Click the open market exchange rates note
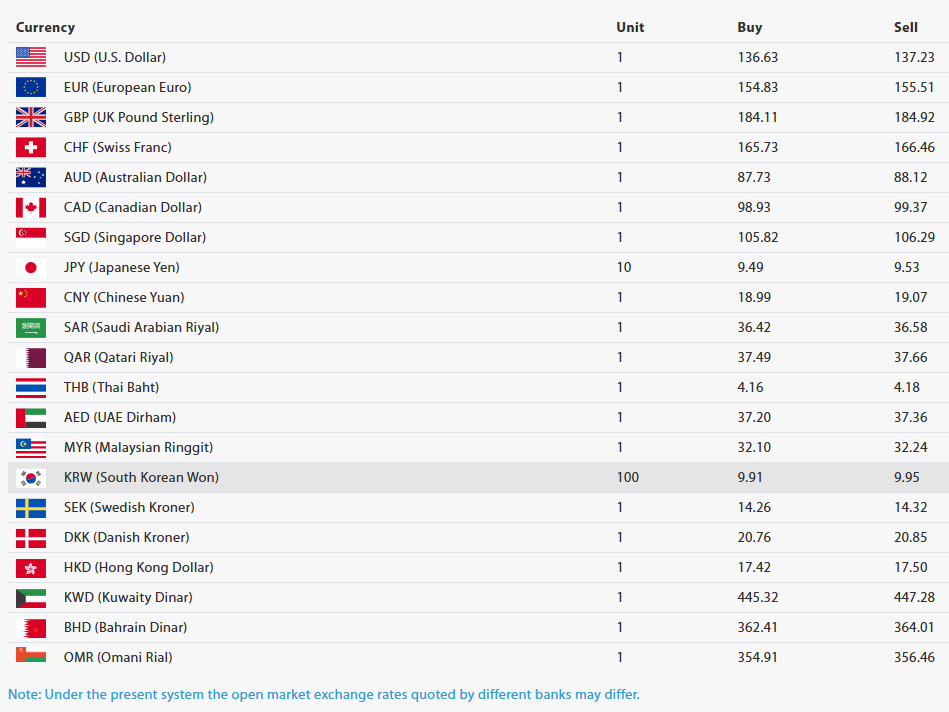 [x=323, y=694]
